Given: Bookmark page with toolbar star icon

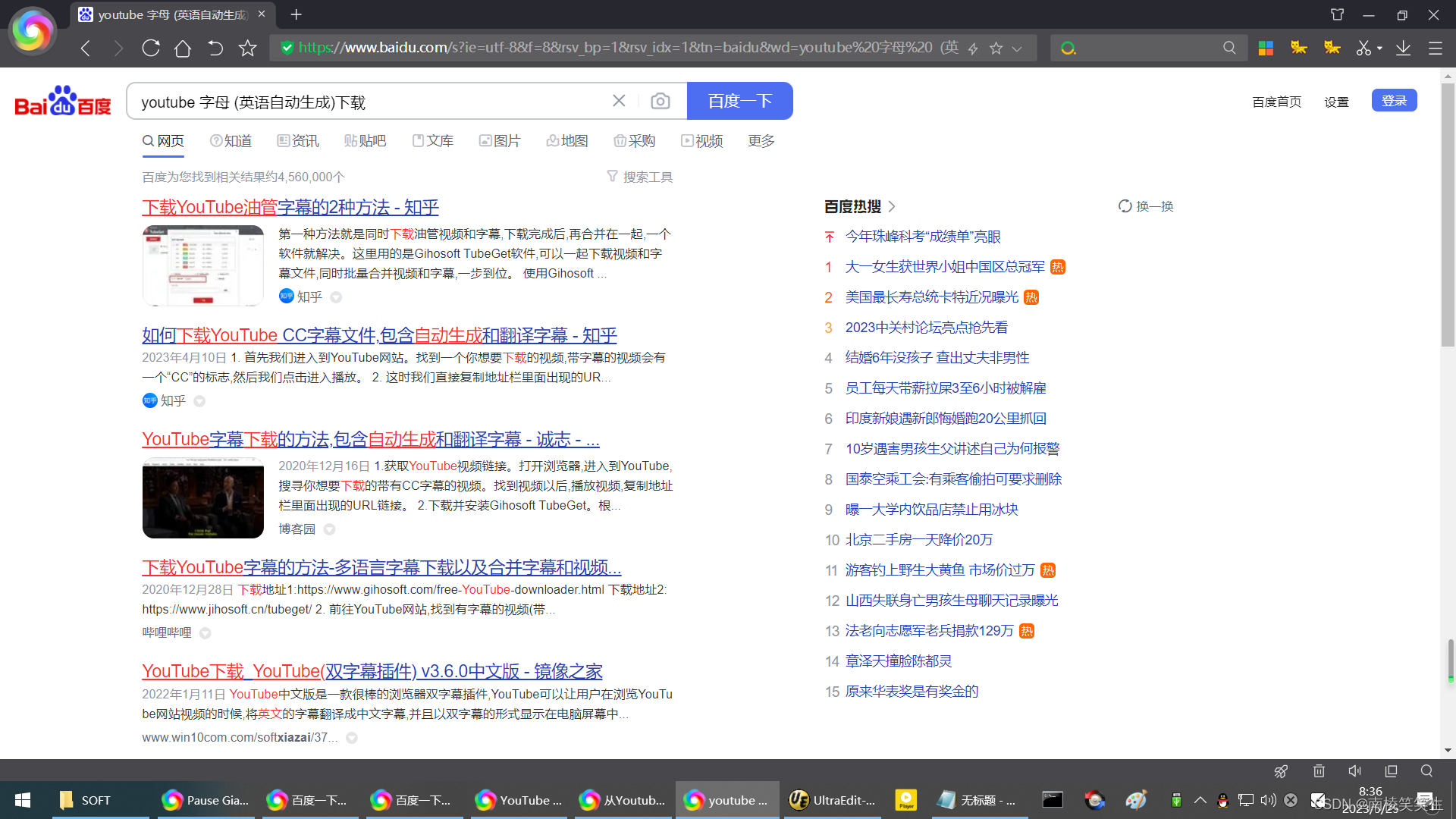Looking at the screenshot, I should click(247, 48).
